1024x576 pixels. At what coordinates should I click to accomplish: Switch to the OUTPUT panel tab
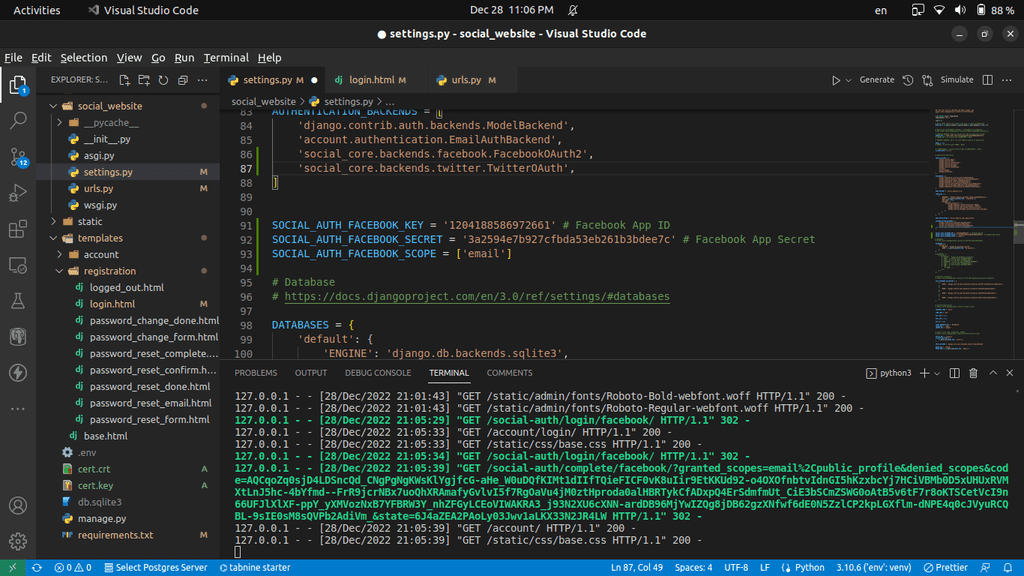[311, 373]
